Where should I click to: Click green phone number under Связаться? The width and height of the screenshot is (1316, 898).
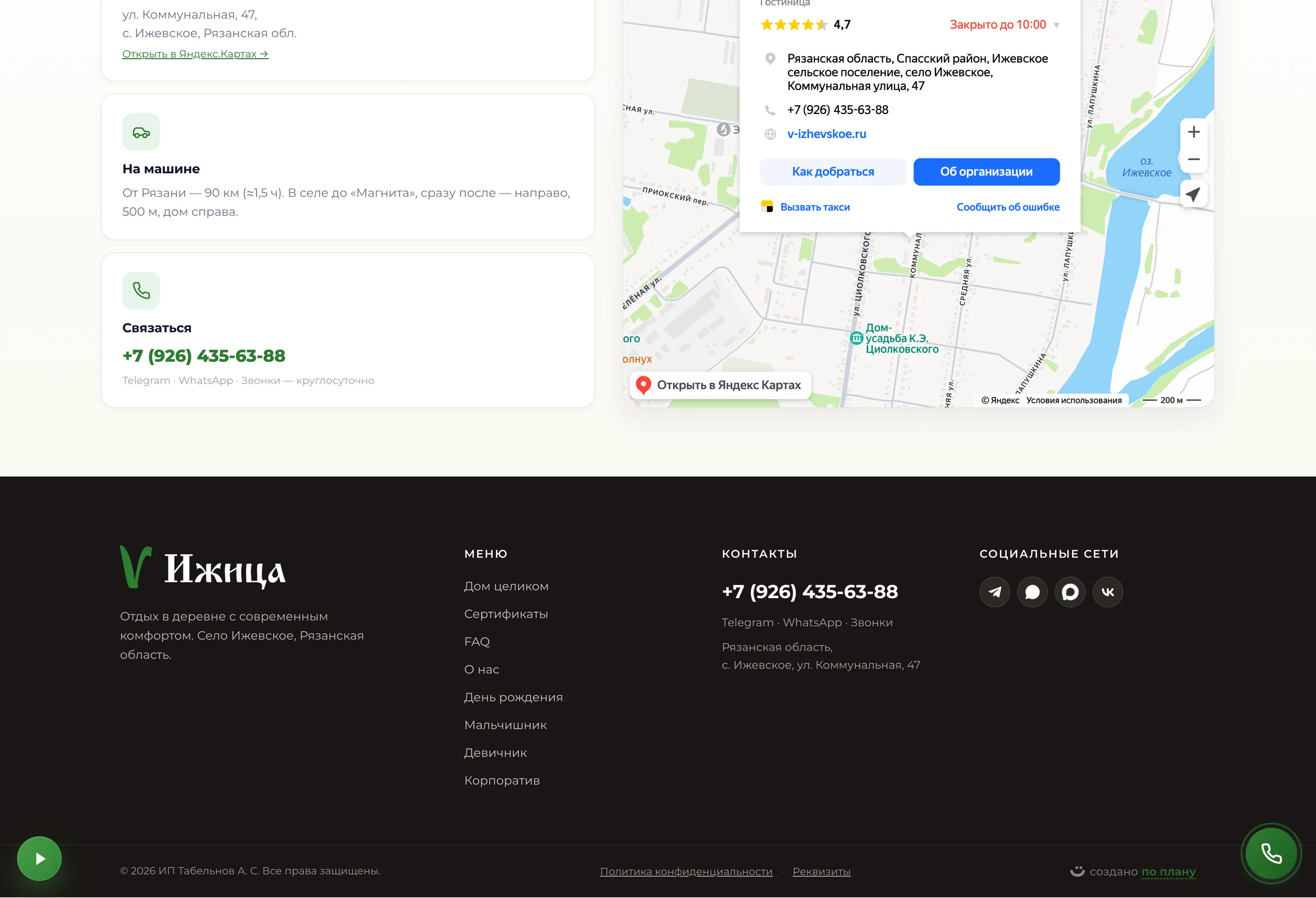coord(204,356)
